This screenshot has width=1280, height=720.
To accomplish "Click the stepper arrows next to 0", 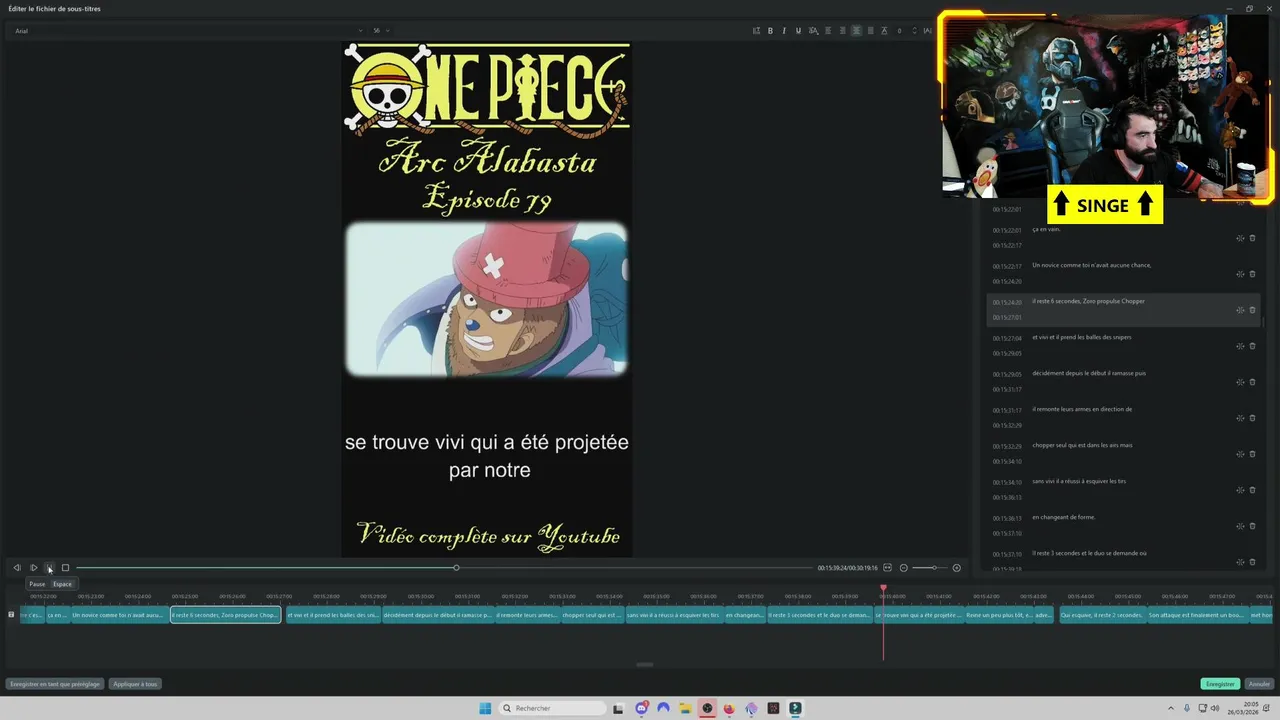I will click(915, 31).
